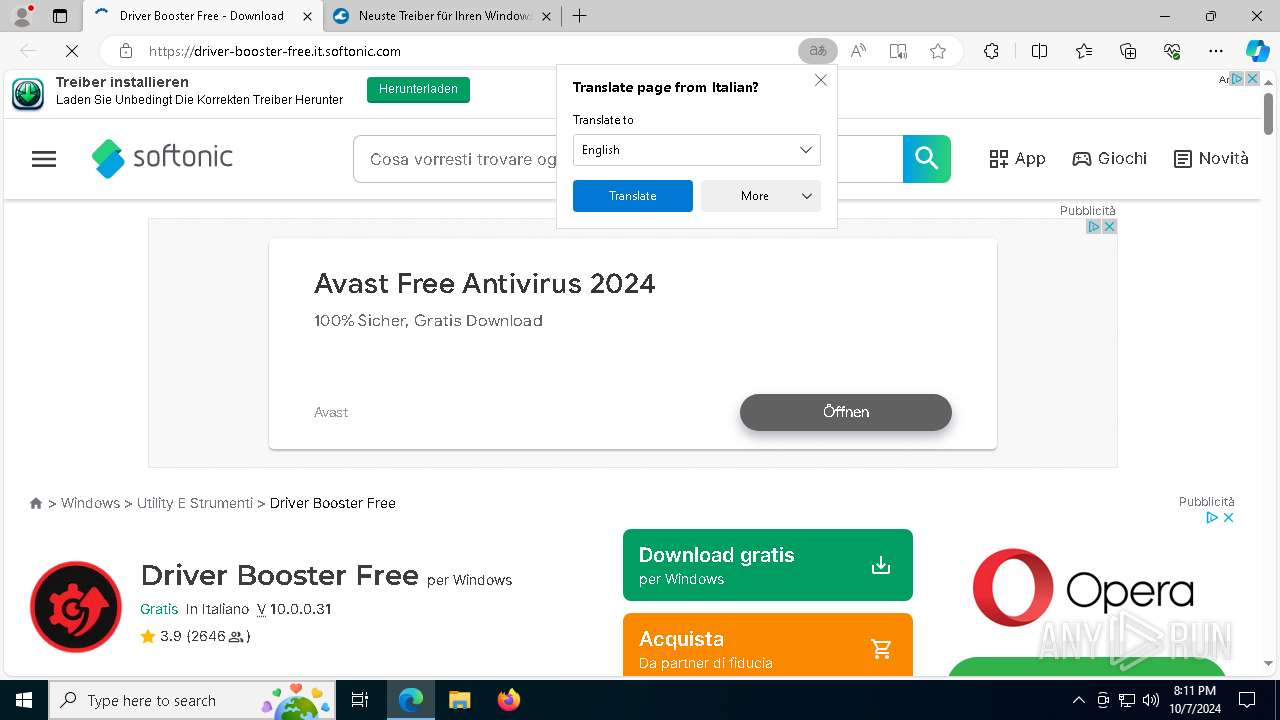Open Softonic hamburger menu
Screen dimensions: 1280x720
(x=44, y=159)
